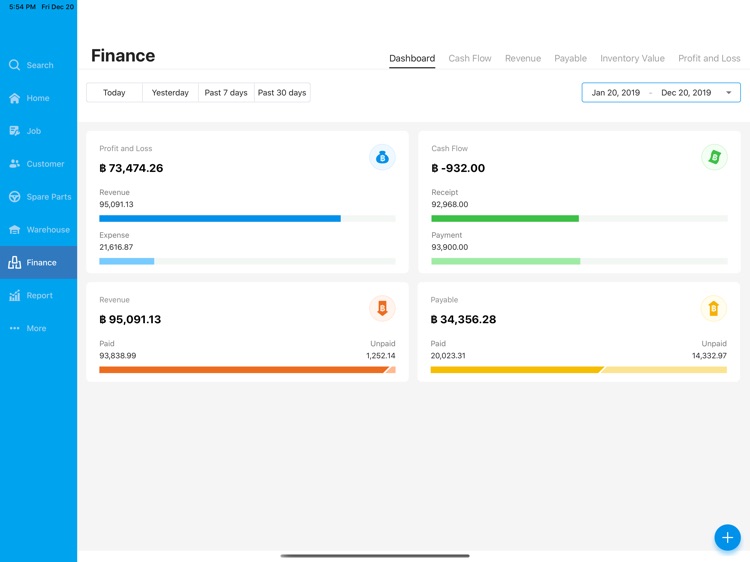Expand the date range dropdown arrow

point(728,93)
